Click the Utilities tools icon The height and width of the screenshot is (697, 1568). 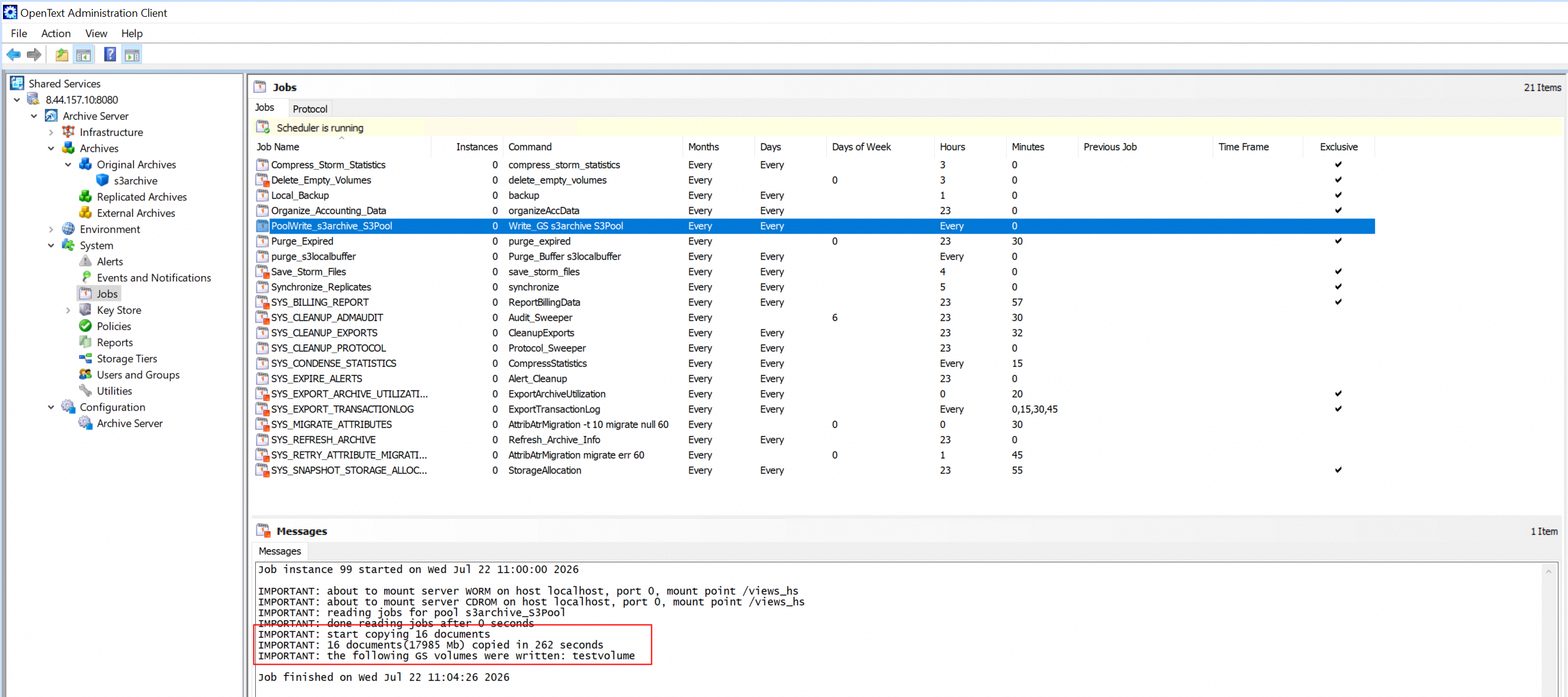pos(86,391)
